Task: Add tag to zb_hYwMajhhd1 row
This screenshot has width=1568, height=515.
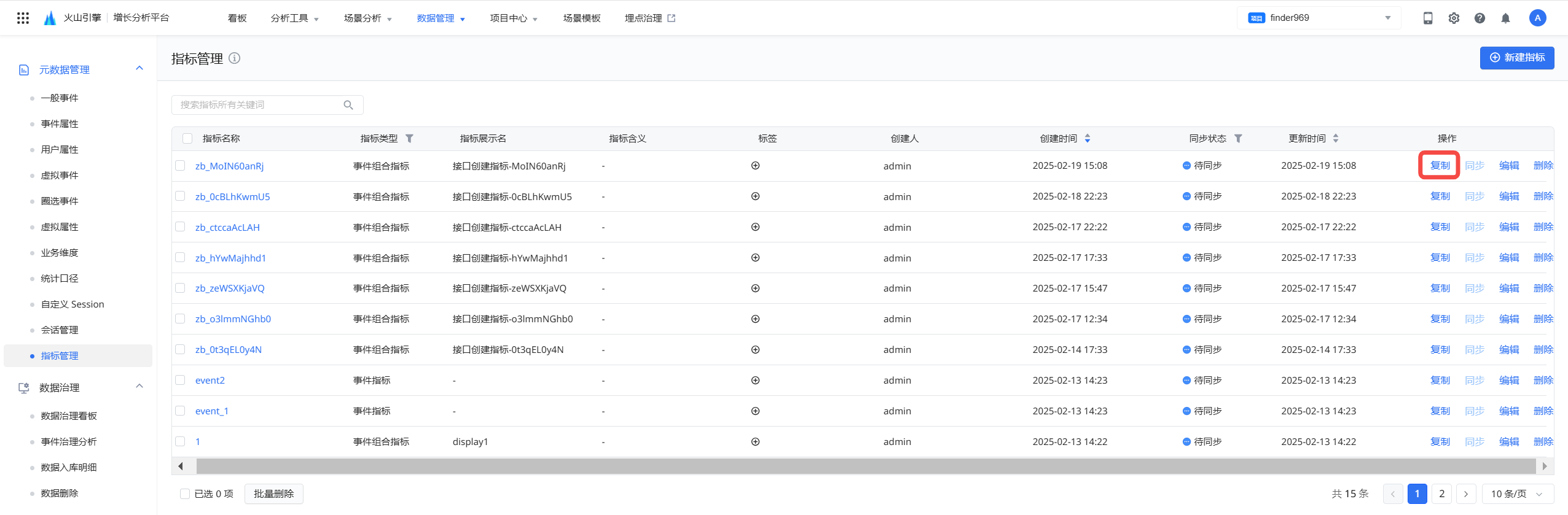Action: 756,258
